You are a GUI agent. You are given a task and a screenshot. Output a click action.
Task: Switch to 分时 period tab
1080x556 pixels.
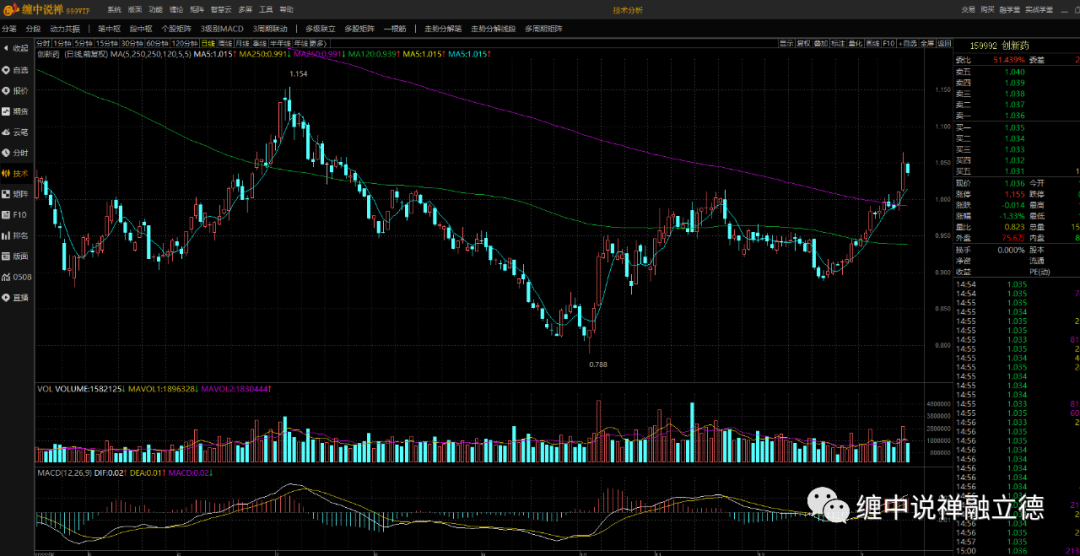[x=43, y=43]
